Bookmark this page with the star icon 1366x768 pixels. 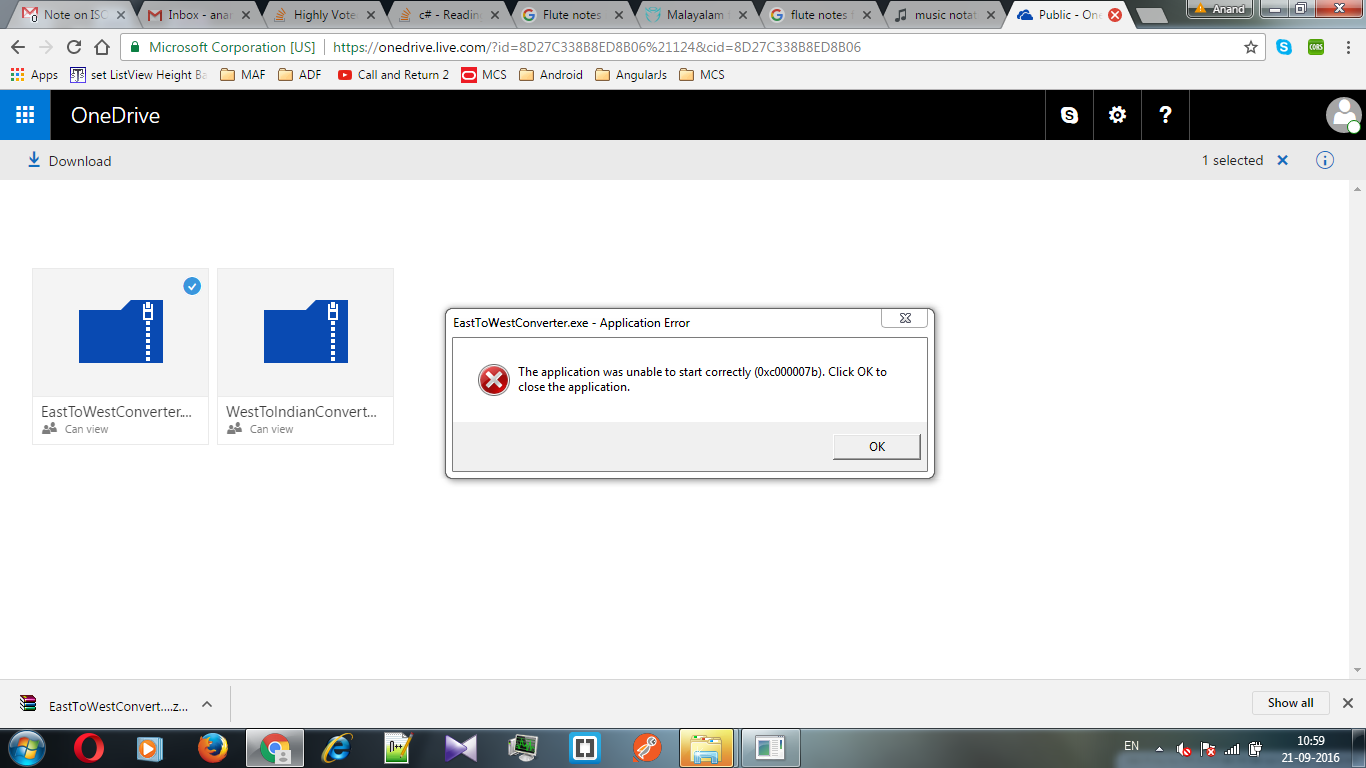(1250, 47)
